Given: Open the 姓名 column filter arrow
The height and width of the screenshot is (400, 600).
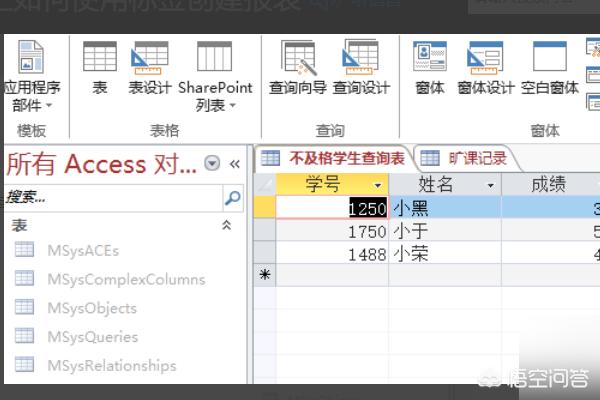Looking at the screenshot, I should coord(490,185).
